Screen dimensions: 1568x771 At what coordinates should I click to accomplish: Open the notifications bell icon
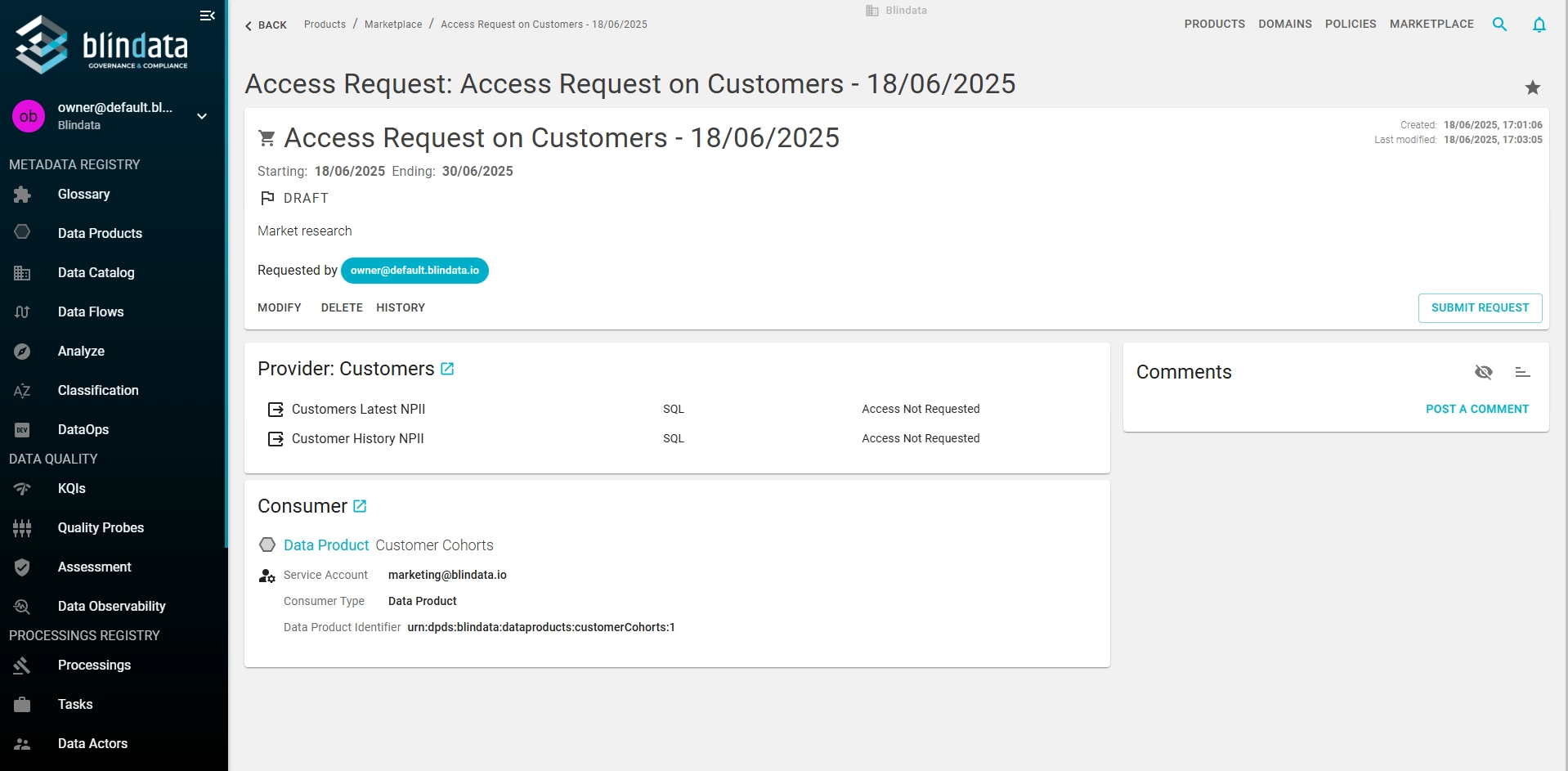(1539, 25)
